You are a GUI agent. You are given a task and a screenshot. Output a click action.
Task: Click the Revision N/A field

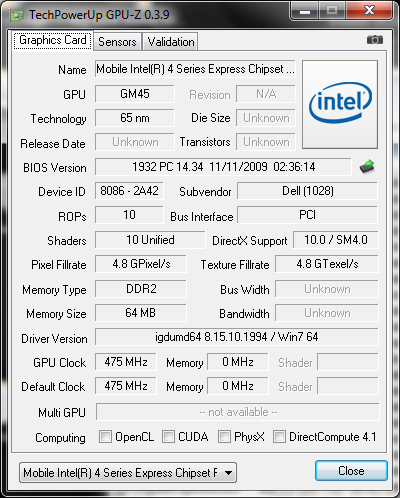click(266, 94)
